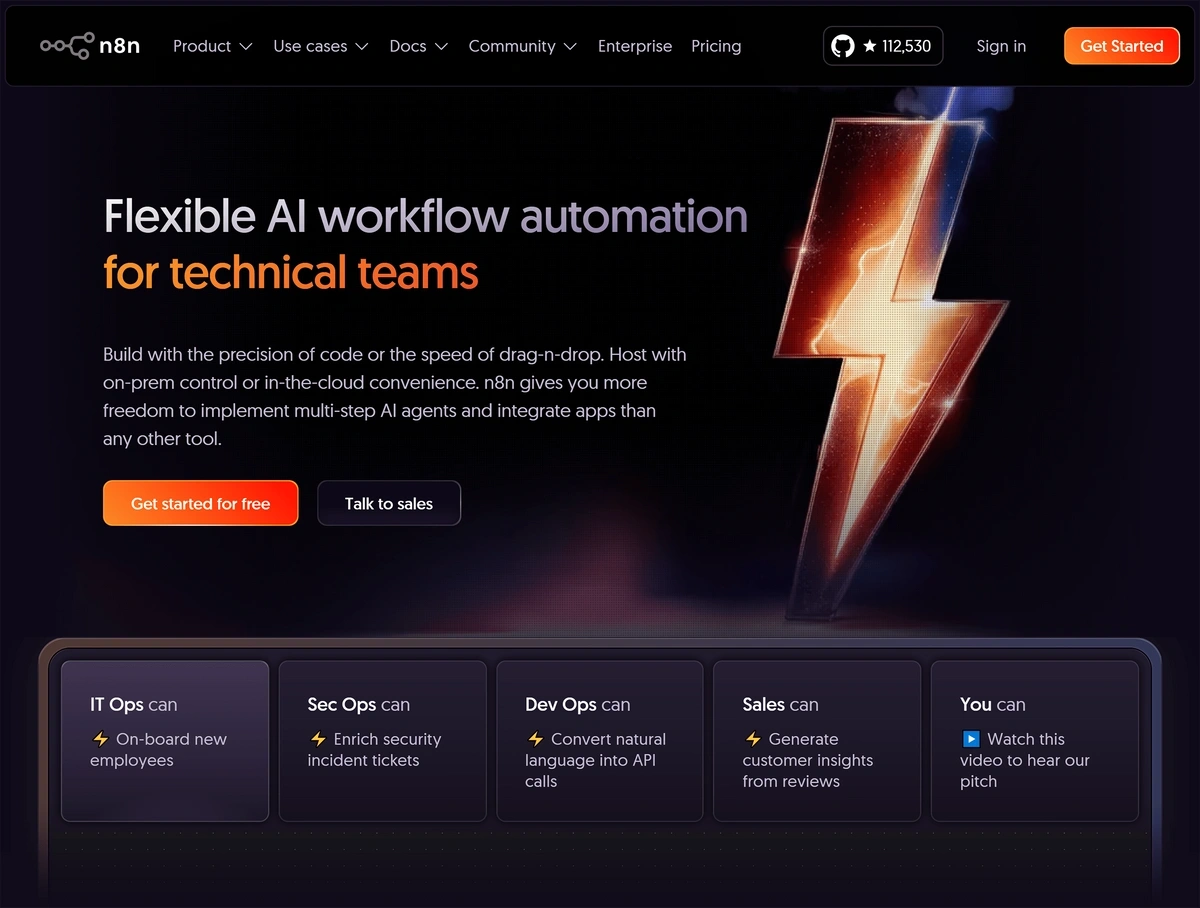Go to the Enterprise page
Image resolution: width=1200 pixels, height=908 pixels.
[x=635, y=46]
